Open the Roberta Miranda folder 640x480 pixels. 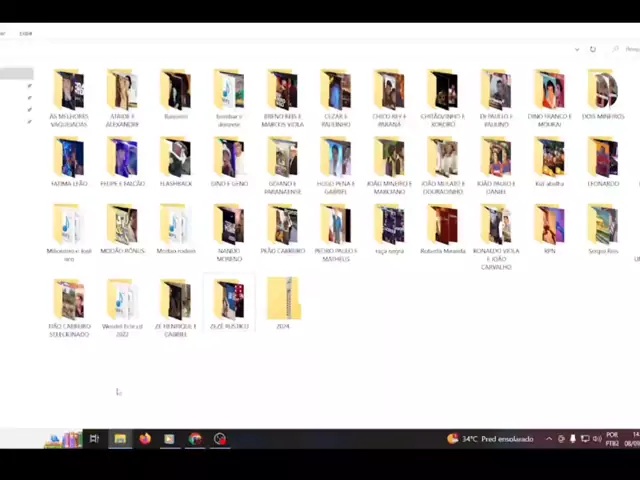(x=442, y=226)
